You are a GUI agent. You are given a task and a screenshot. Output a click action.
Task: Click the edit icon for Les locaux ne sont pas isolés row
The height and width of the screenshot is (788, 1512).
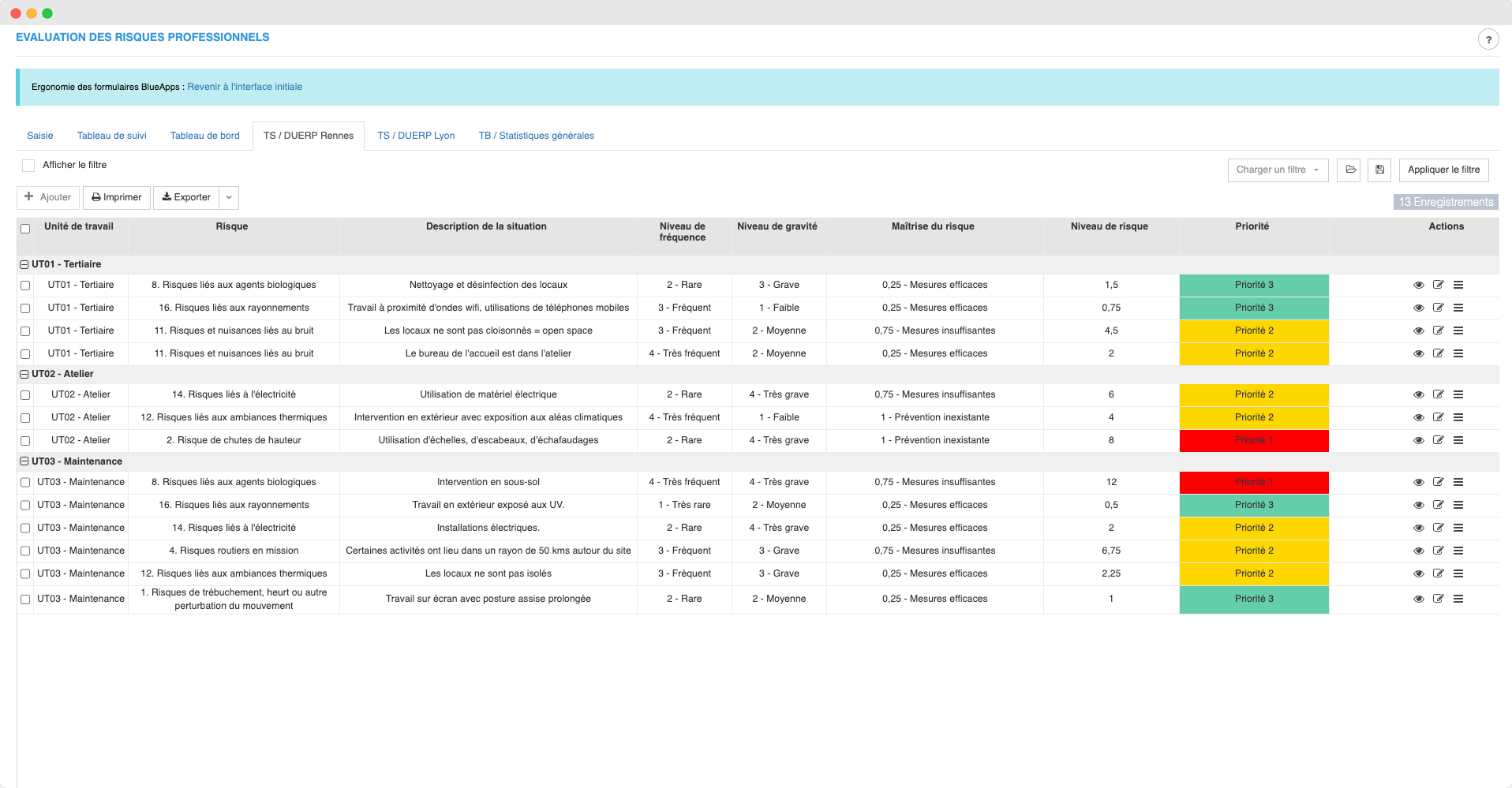[1438, 573]
